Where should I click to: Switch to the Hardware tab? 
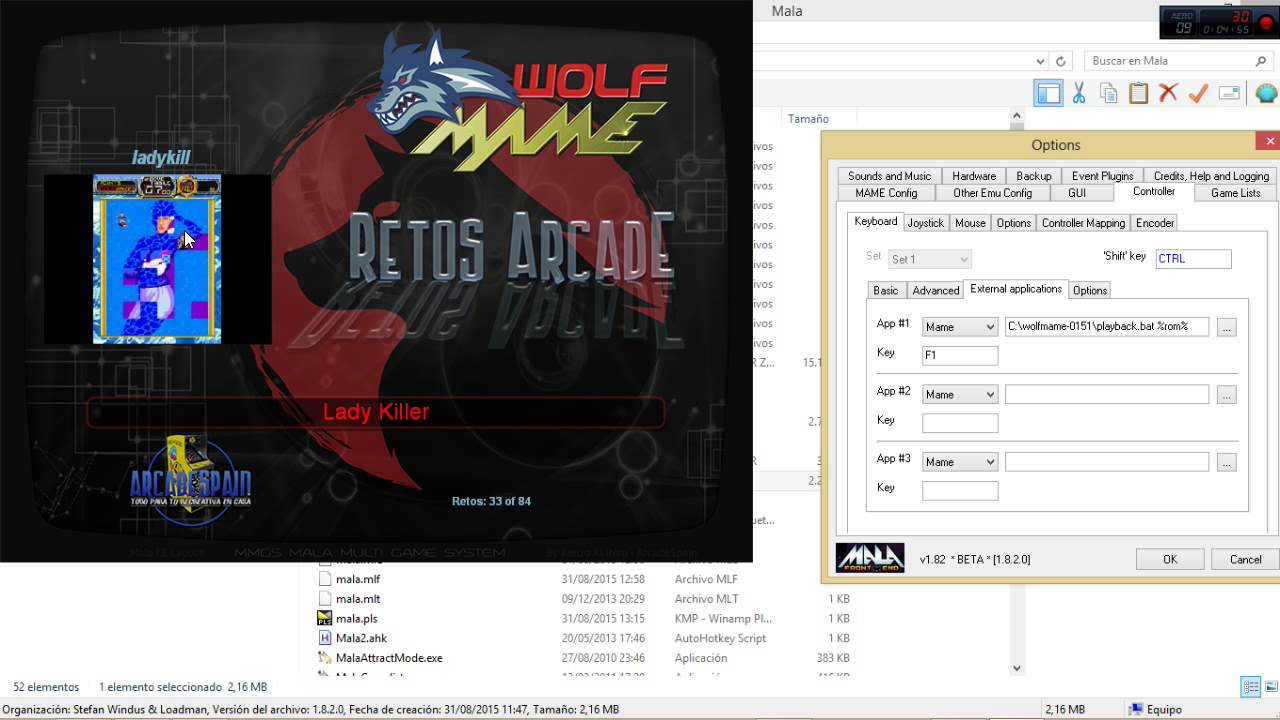[x=974, y=176]
